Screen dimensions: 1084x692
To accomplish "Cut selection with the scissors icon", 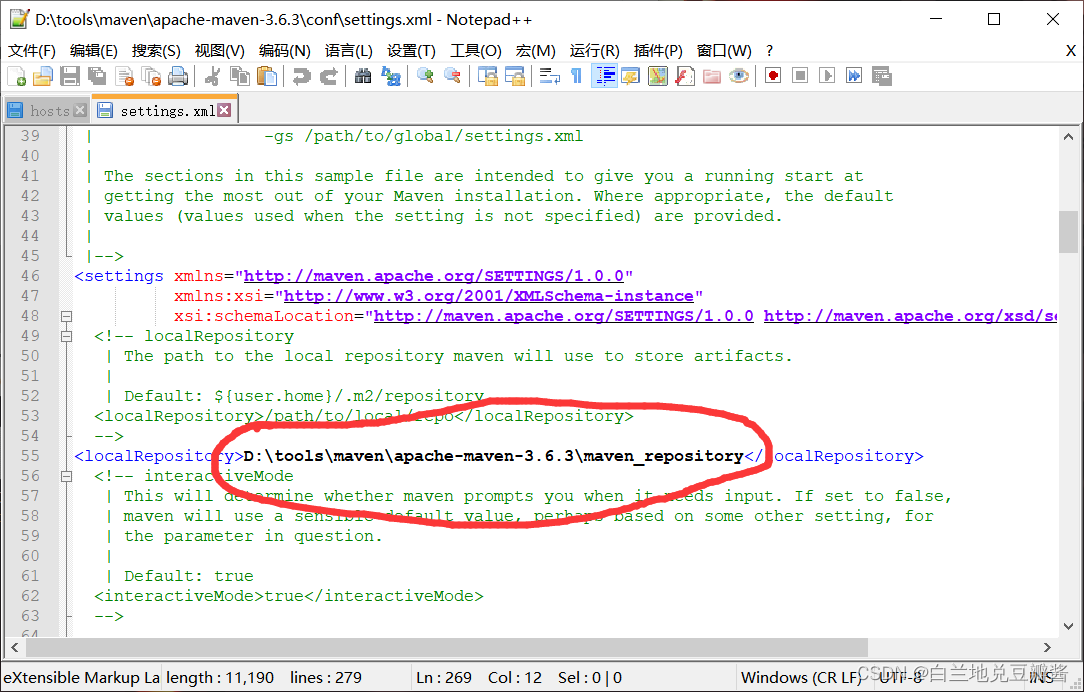I will click(x=213, y=76).
